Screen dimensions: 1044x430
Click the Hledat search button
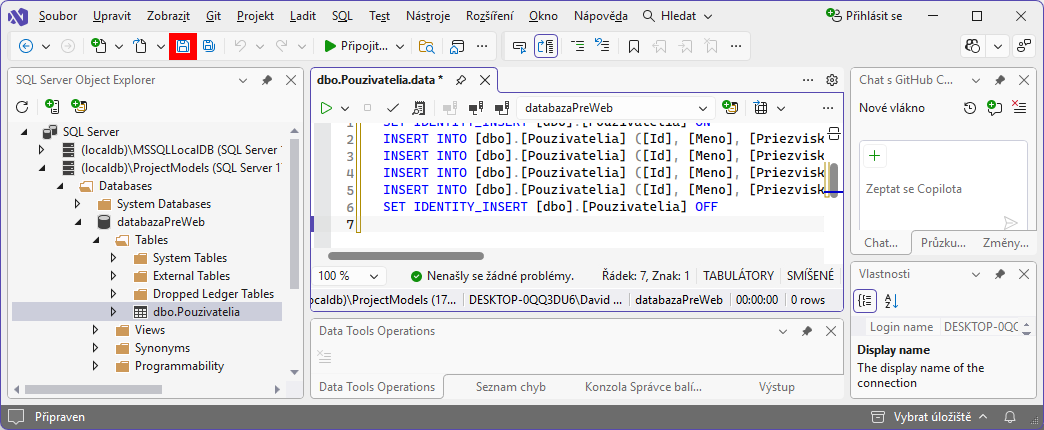(x=677, y=16)
